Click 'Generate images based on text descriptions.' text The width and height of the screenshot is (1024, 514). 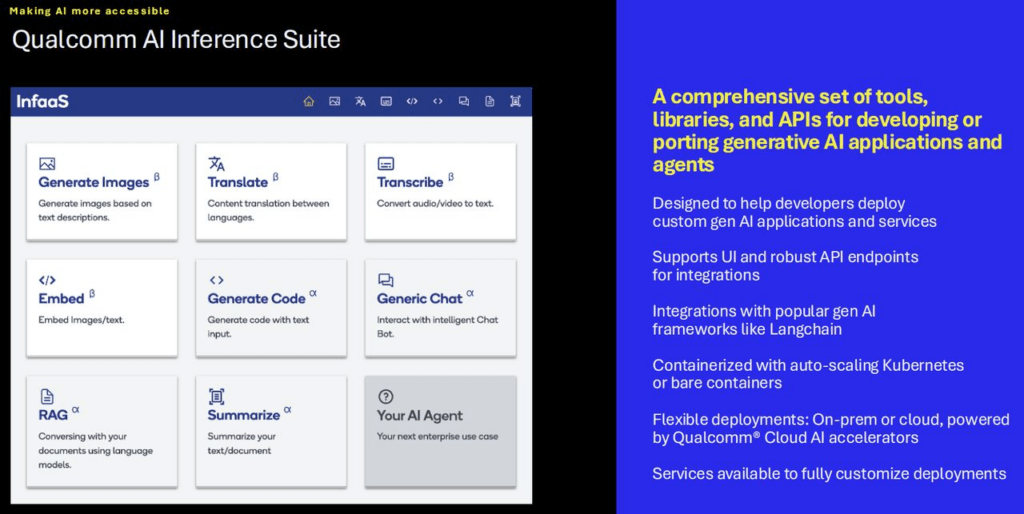click(95, 210)
